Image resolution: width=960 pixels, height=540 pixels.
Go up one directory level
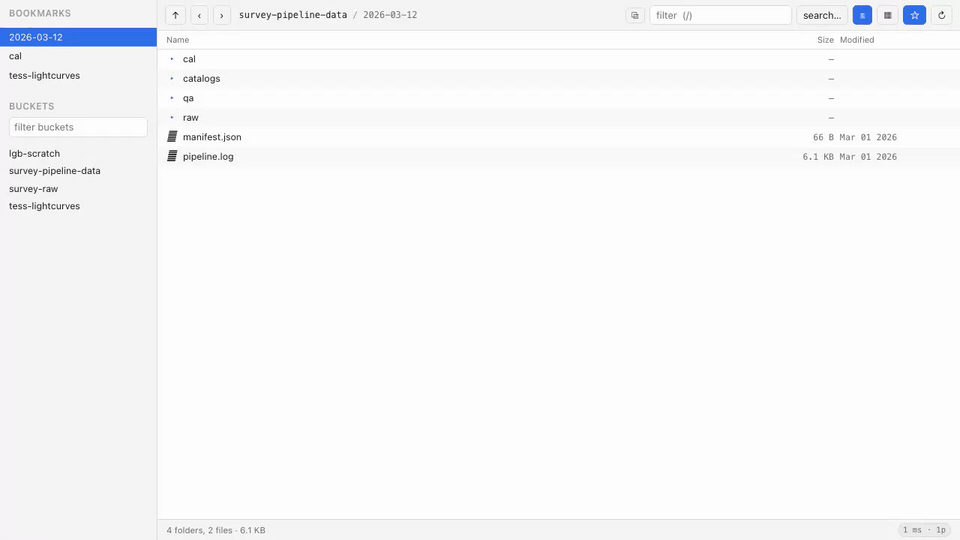(175, 15)
